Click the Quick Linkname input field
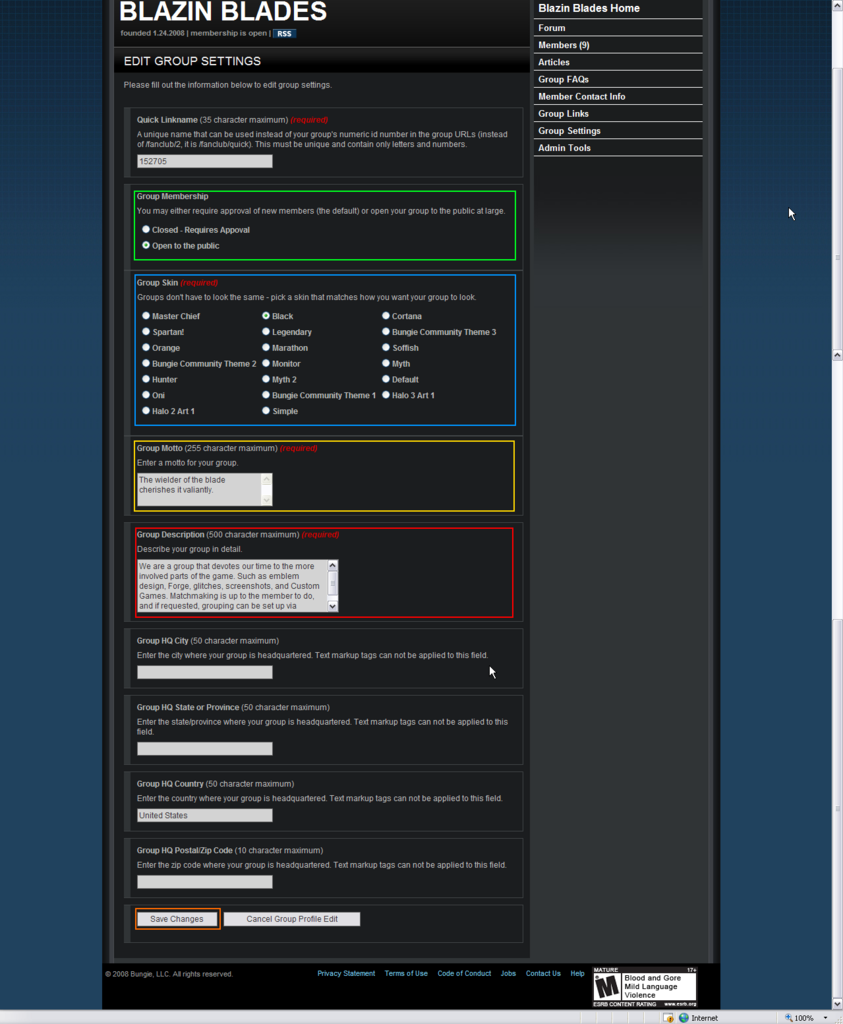843x1024 pixels. click(205, 161)
